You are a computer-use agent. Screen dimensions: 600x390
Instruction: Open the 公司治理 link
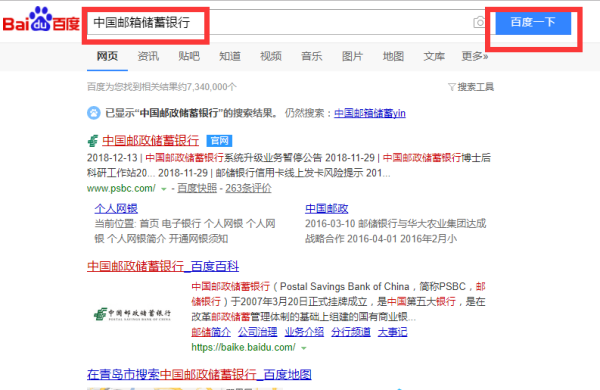(258, 332)
